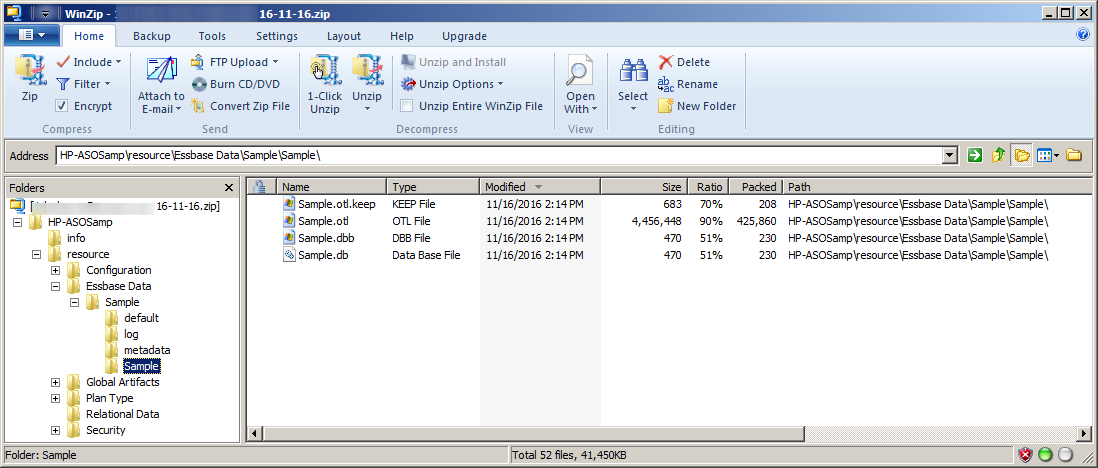
Task: Click the blue Help question mark icon
Action: (1083, 34)
